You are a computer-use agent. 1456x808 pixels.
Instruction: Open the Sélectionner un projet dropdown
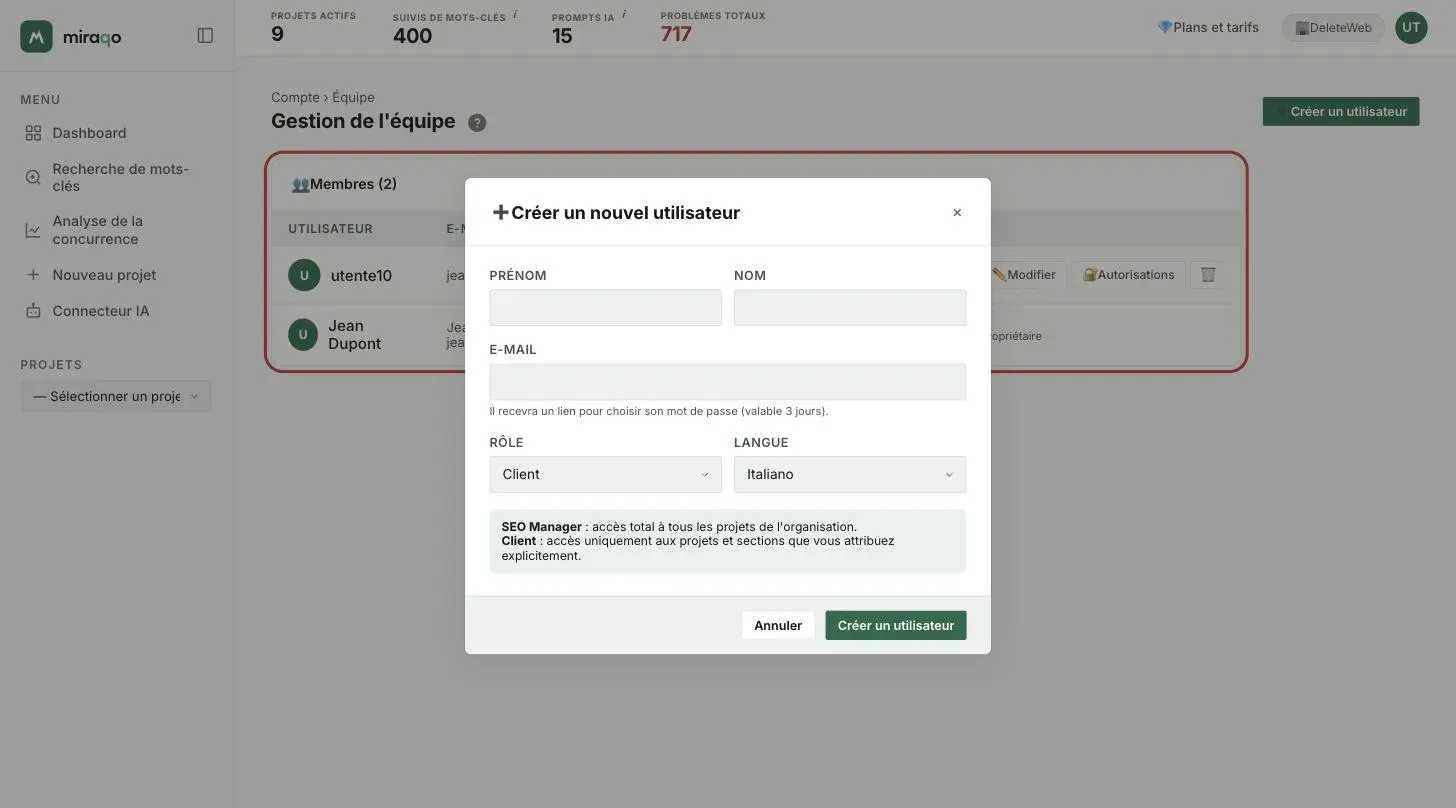pyautogui.click(x=116, y=396)
